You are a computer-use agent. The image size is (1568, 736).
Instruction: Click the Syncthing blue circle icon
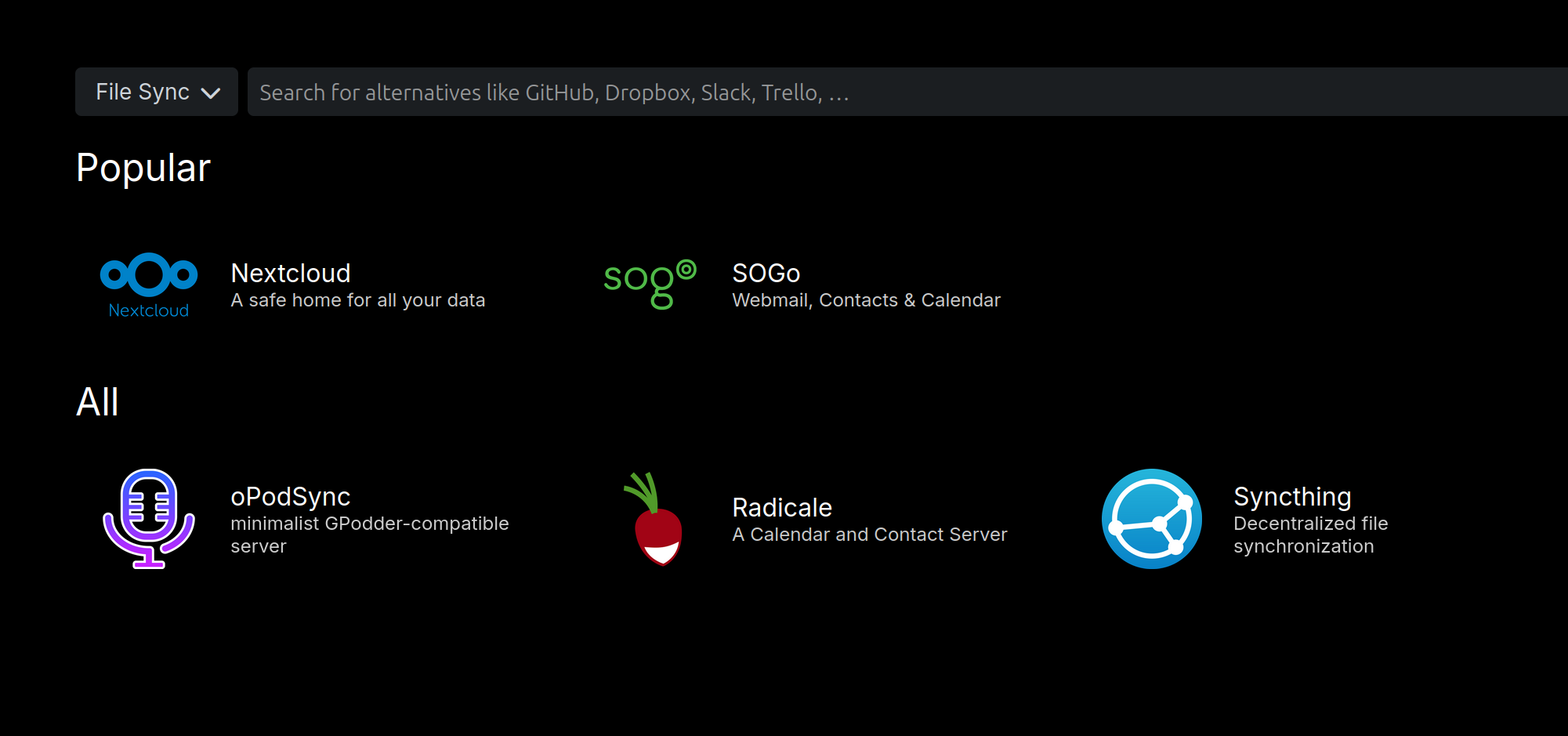pyautogui.click(x=1151, y=519)
